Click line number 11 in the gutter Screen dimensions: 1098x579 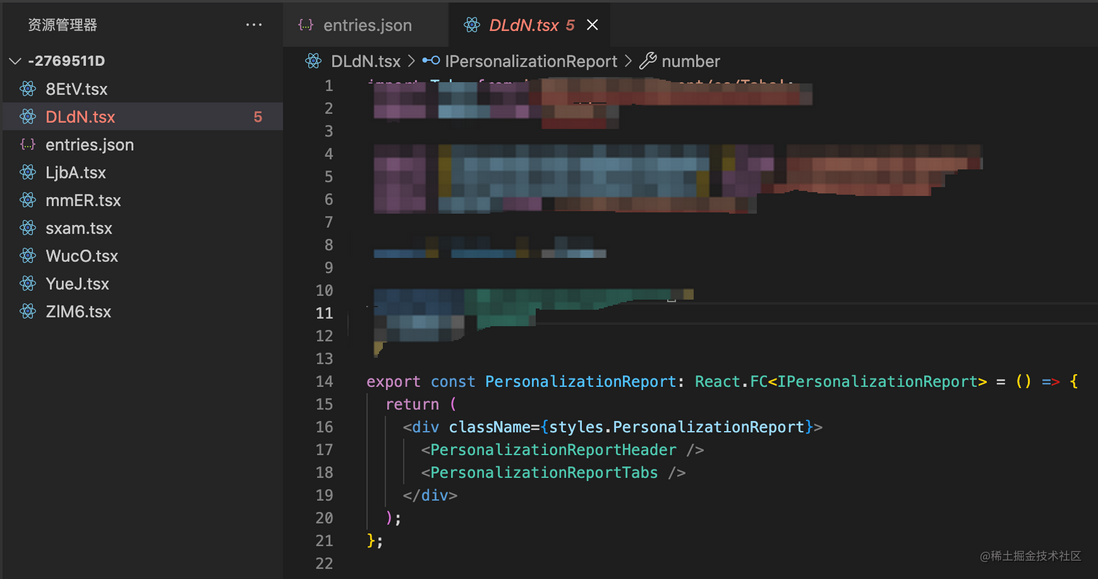(x=324, y=313)
